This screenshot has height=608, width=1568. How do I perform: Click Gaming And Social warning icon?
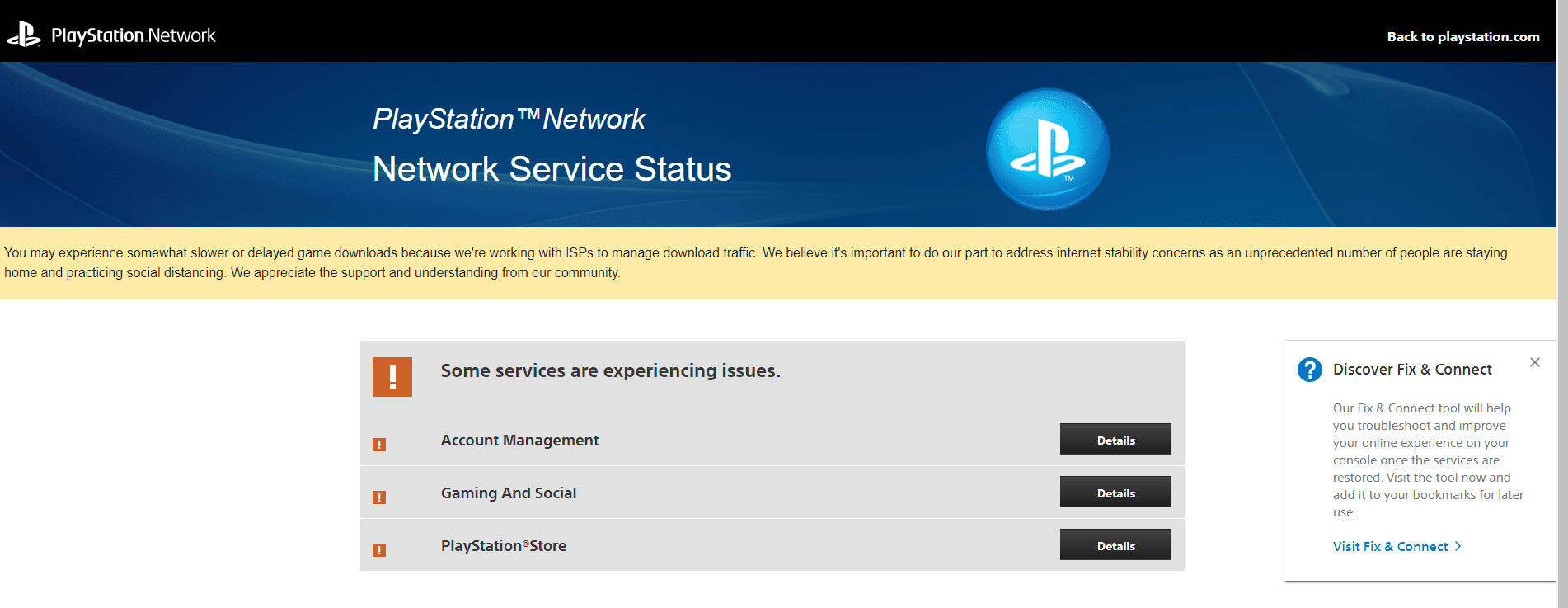[379, 497]
